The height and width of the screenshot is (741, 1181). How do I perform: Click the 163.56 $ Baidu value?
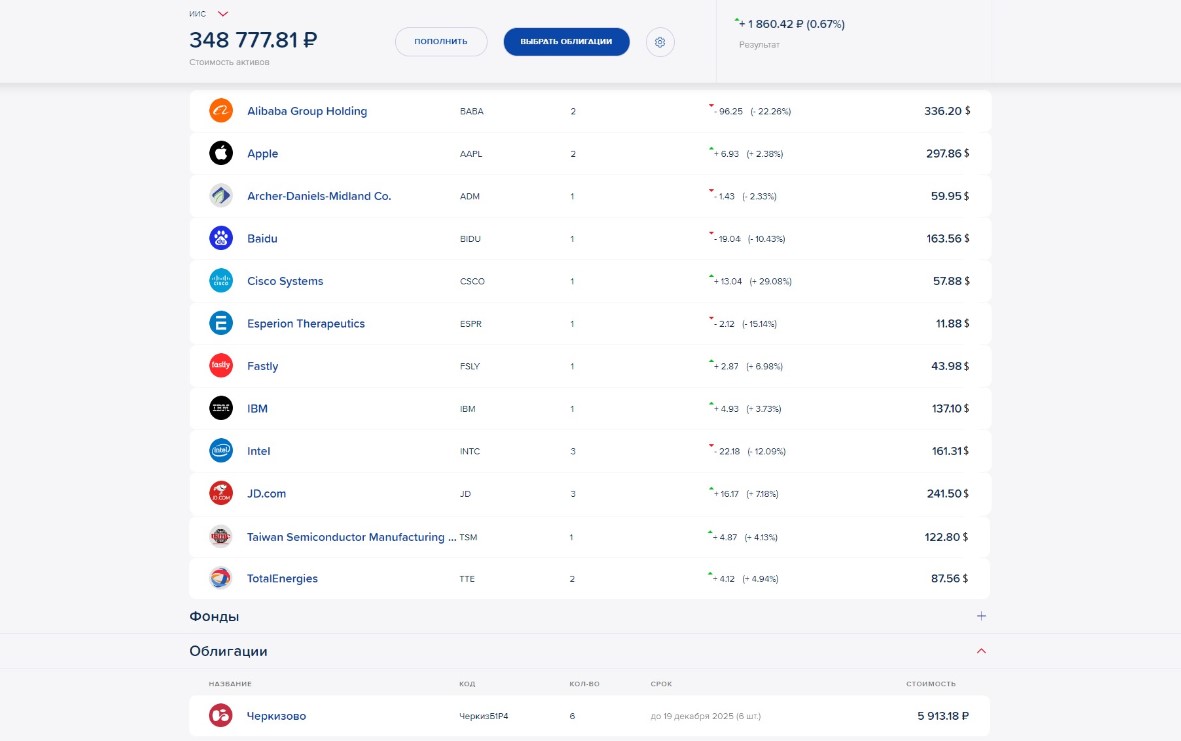coord(948,239)
